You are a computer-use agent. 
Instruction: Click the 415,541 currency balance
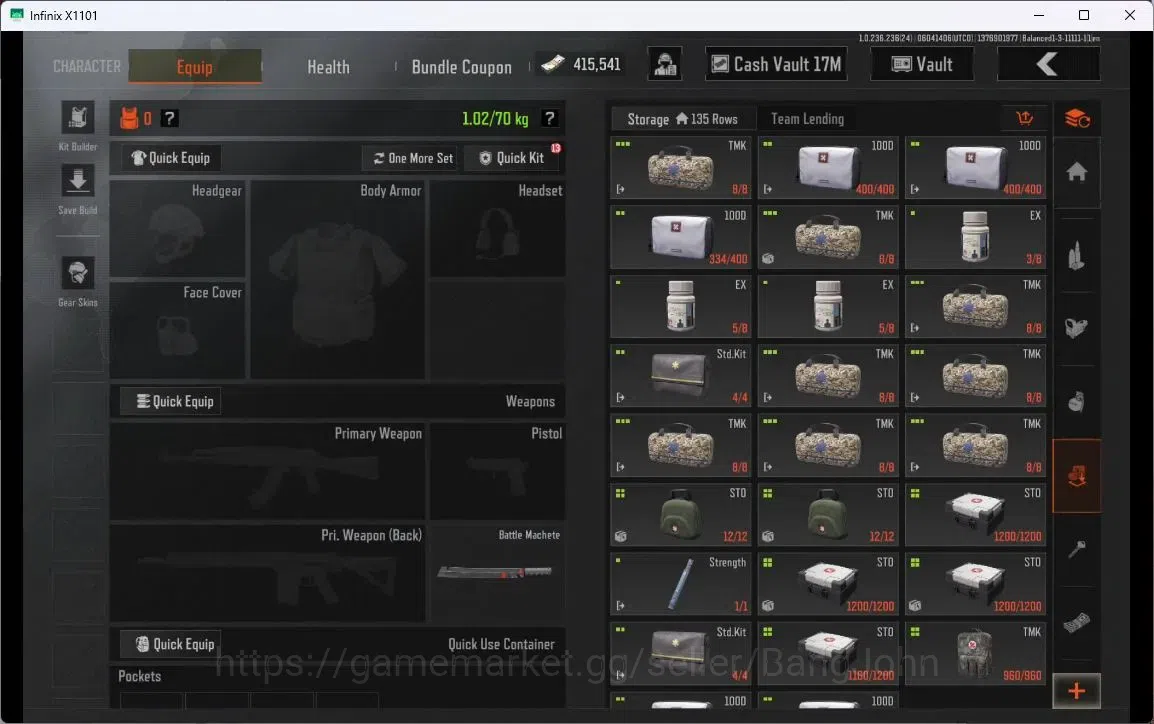point(597,65)
